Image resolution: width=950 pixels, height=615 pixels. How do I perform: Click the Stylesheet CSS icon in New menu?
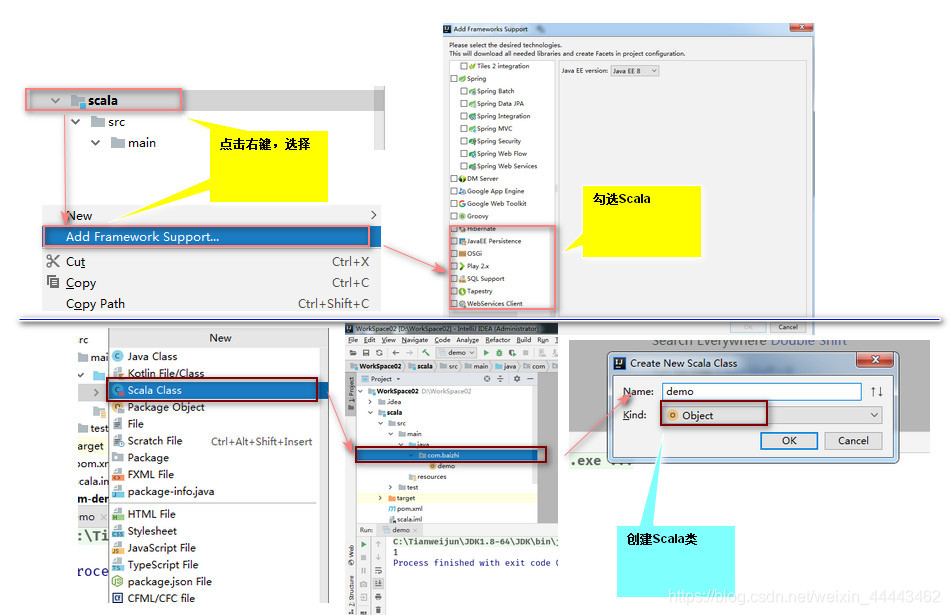tap(118, 531)
